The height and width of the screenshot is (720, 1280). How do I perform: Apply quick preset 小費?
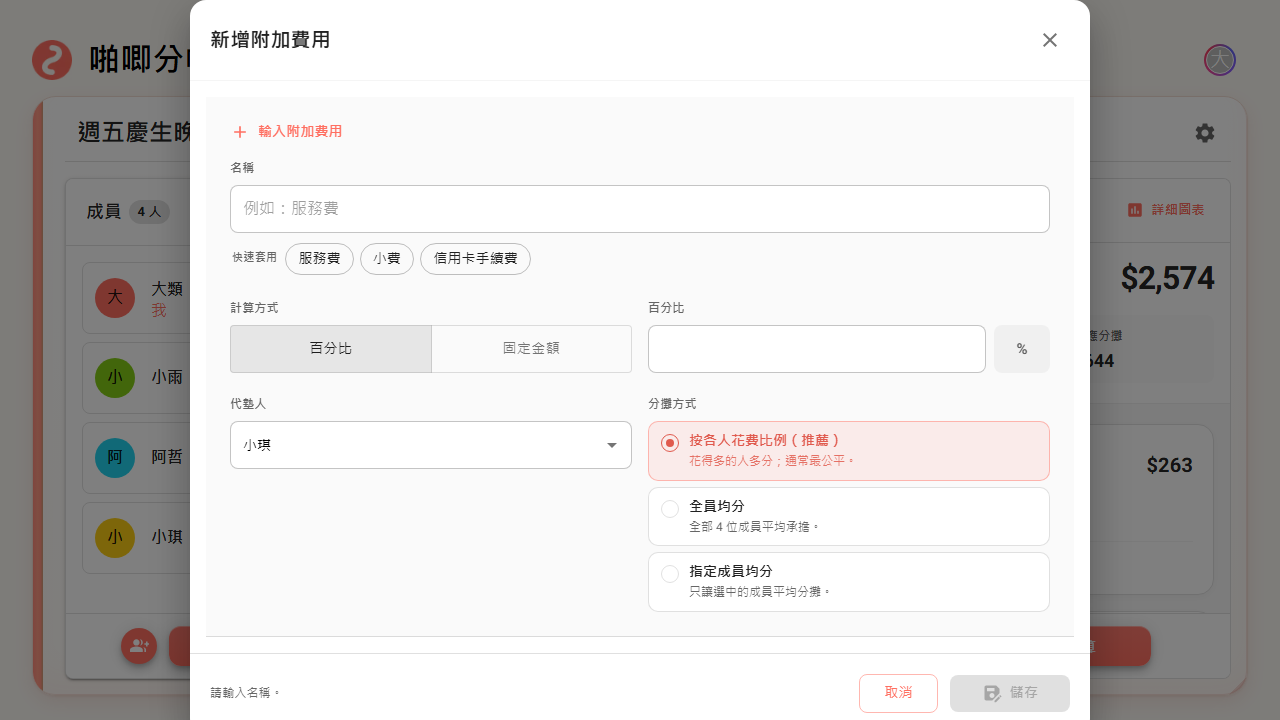[387, 258]
